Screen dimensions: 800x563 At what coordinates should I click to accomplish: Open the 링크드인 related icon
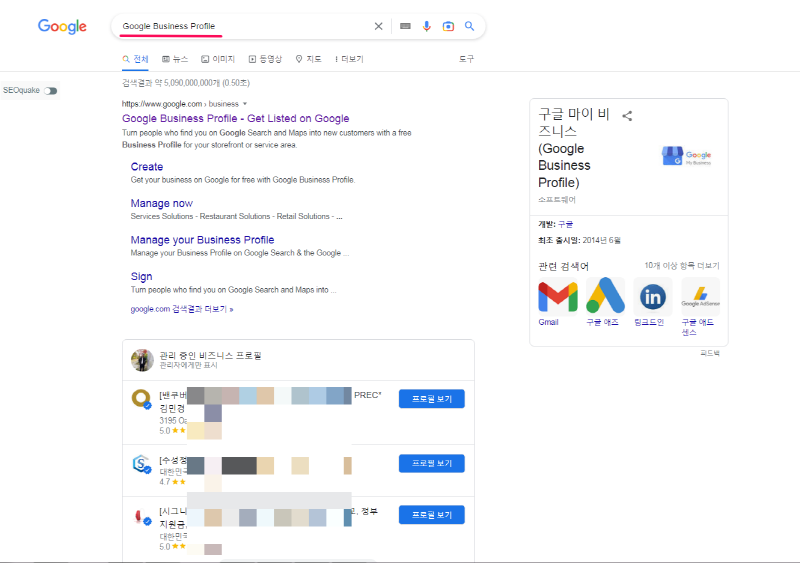pos(653,296)
